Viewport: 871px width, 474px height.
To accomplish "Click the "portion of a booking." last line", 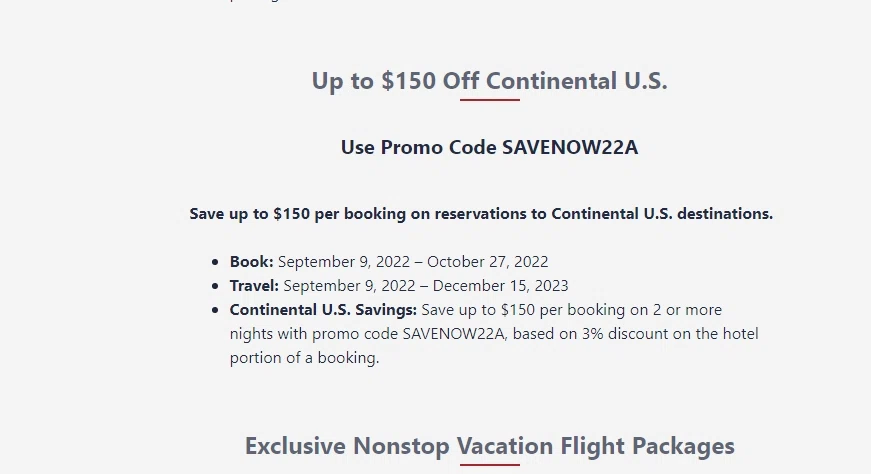I will tap(304, 358).
